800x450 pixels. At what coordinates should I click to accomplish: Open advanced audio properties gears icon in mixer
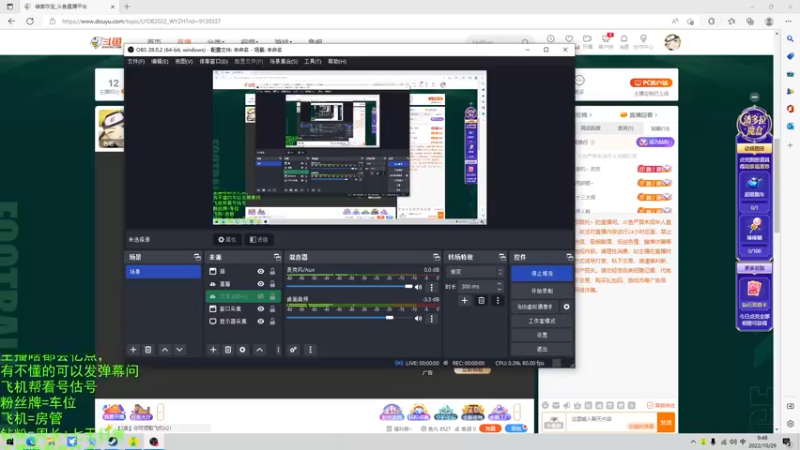(293, 349)
